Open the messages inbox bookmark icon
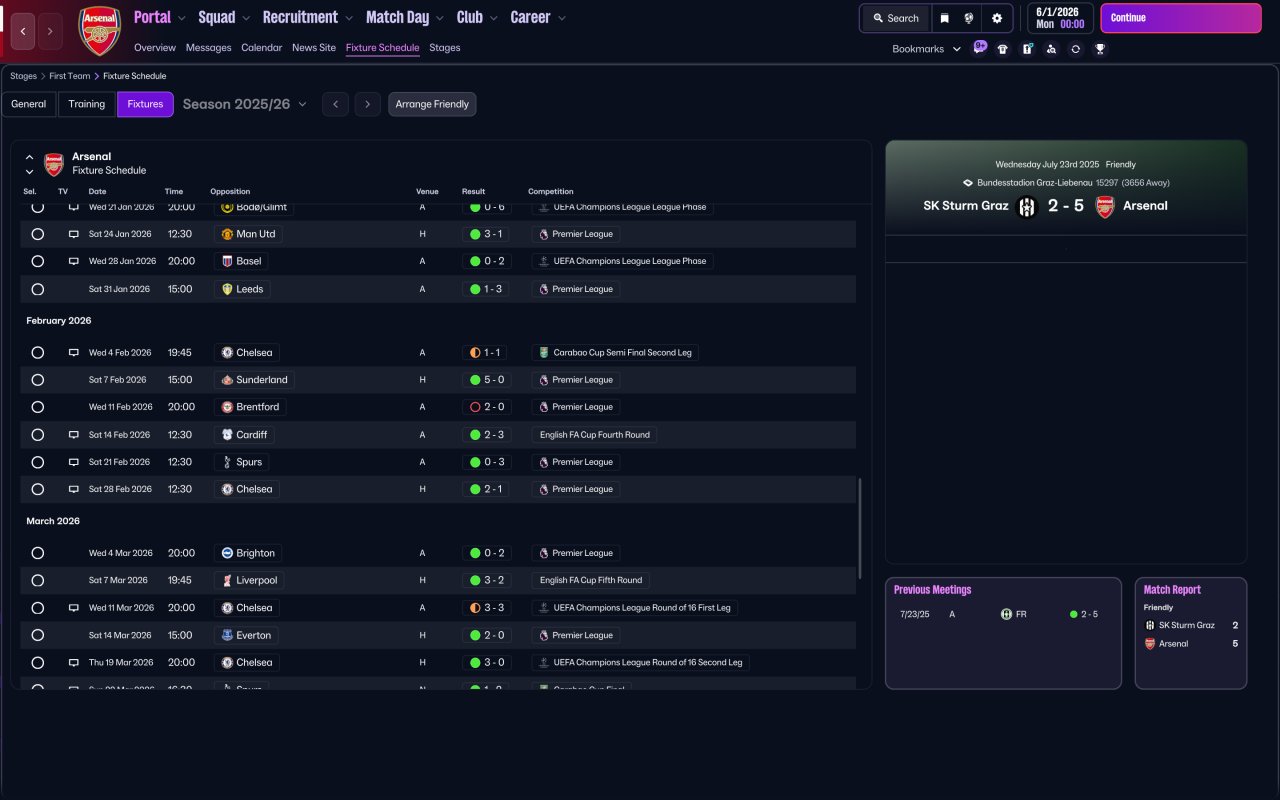Screen dimensions: 1280x800 point(979,48)
